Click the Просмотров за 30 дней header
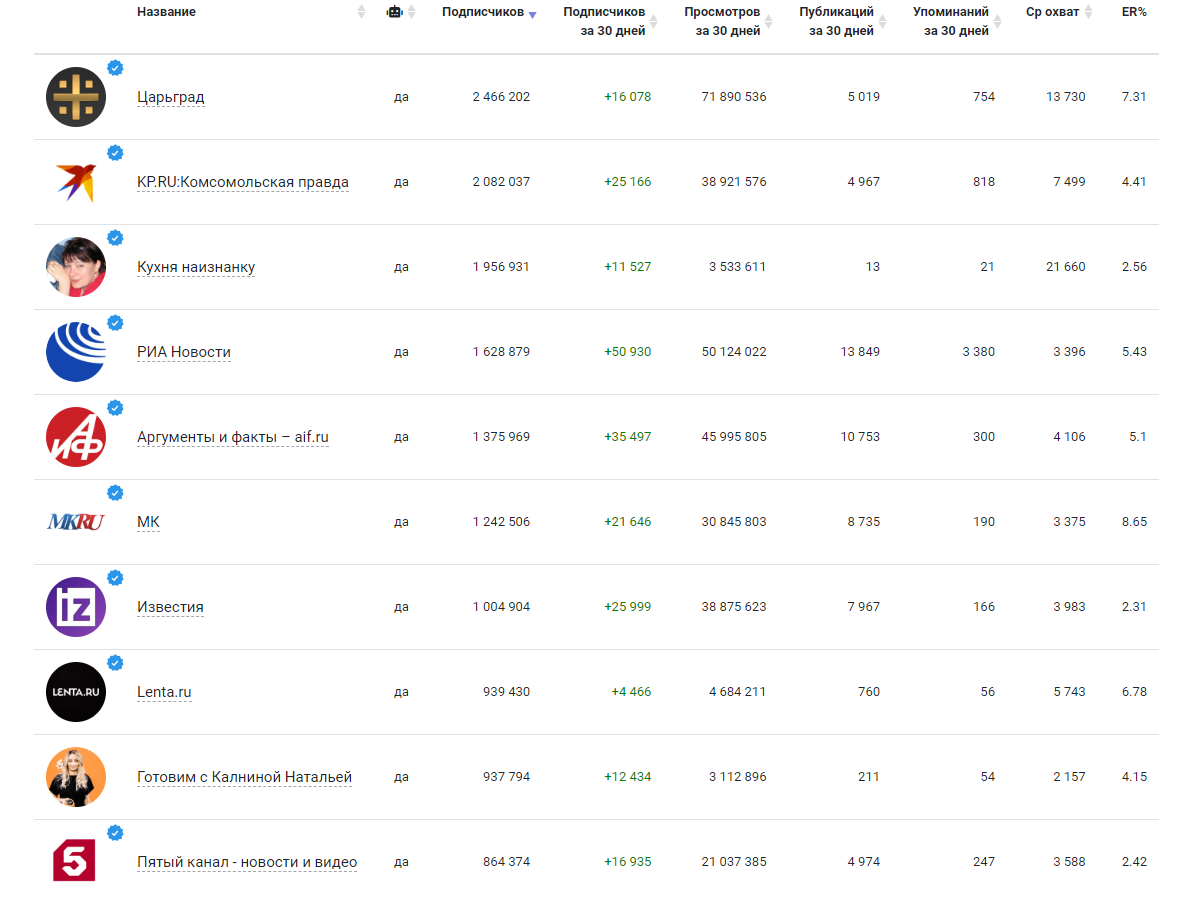This screenshot has width=1193, height=901. coord(722,21)
